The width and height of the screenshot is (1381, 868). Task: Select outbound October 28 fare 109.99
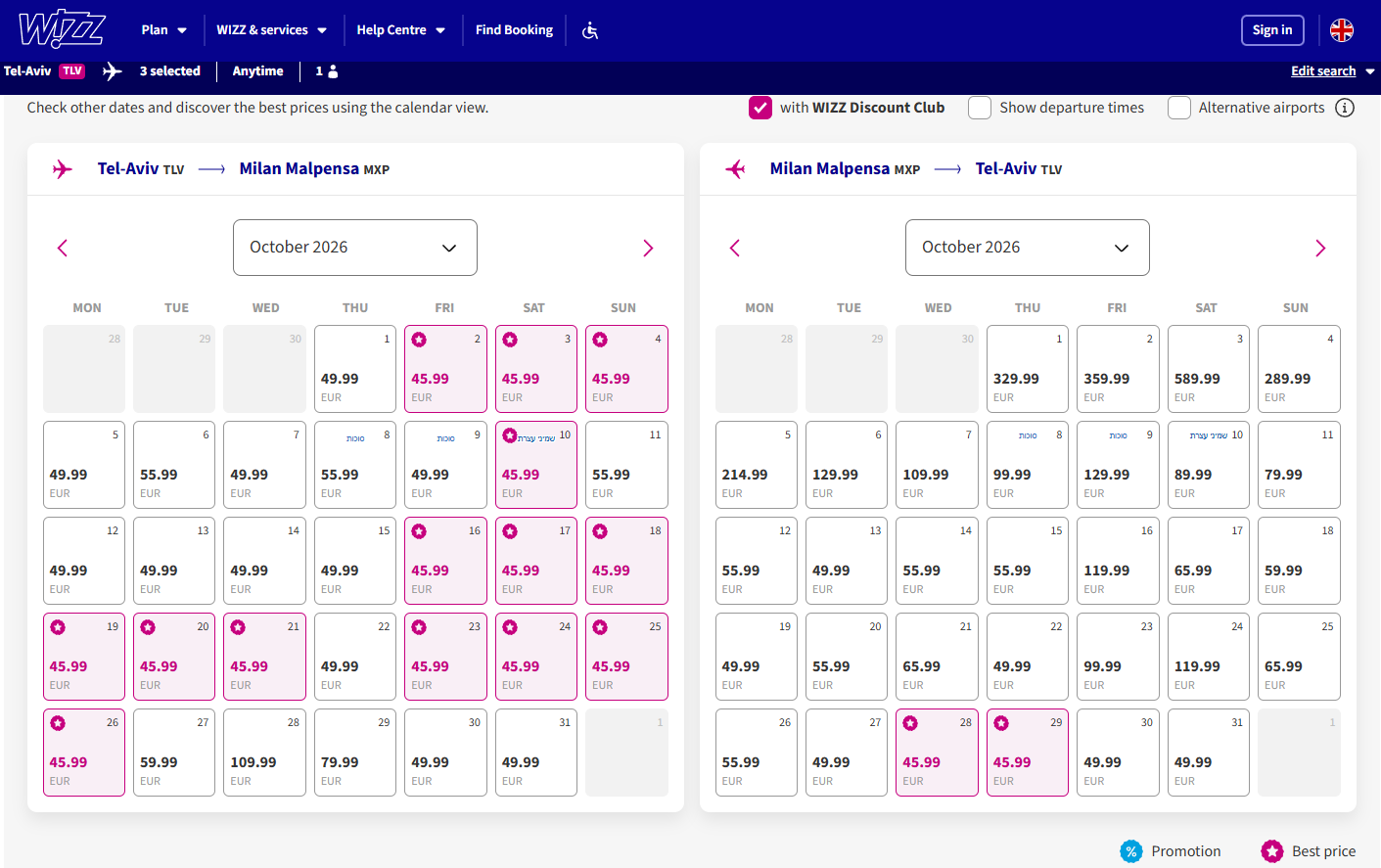tap(265, 753)
